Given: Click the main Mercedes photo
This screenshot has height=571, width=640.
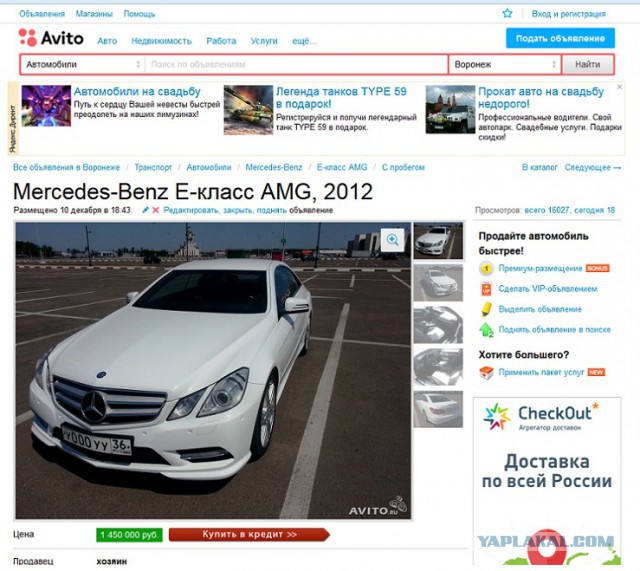Looking at the screenshot, I should pos(213,371).
